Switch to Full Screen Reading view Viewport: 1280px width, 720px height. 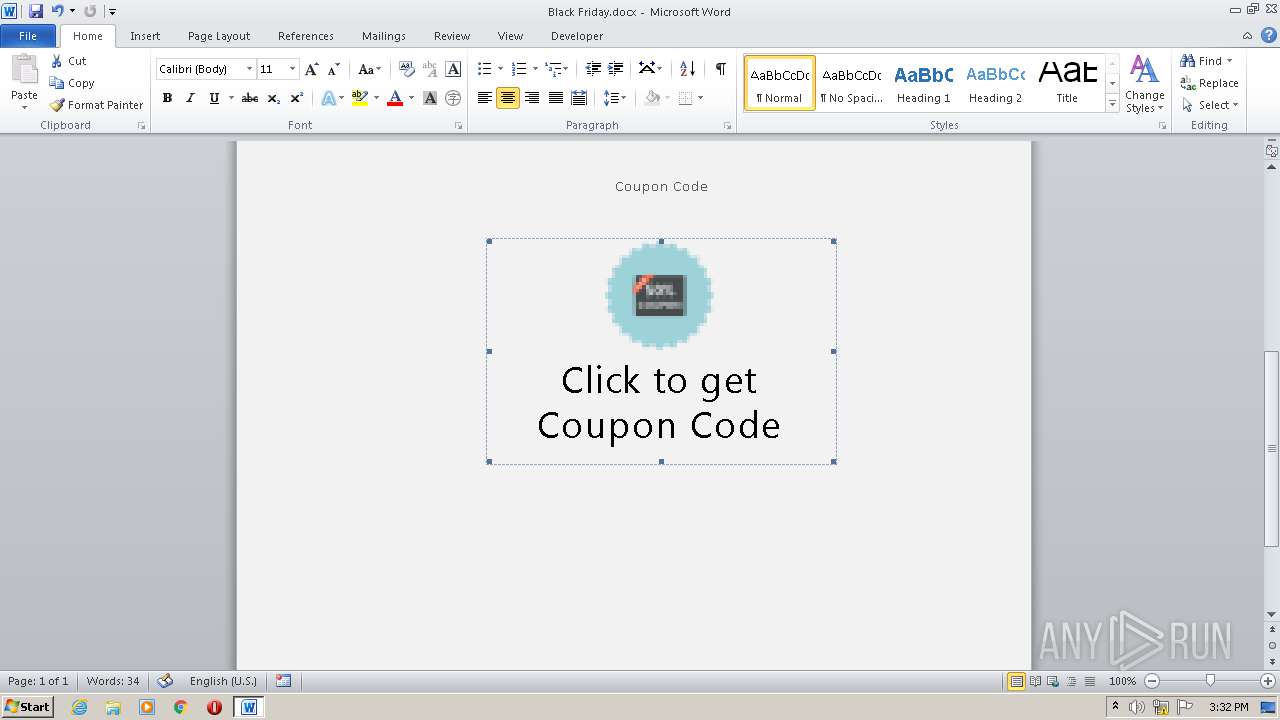[x=1034, y=681]
